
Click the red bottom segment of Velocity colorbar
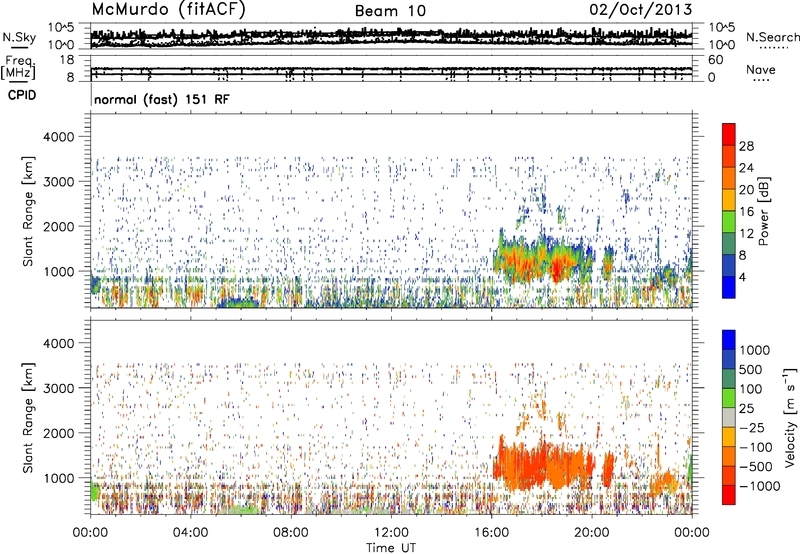tap(729, 495)
